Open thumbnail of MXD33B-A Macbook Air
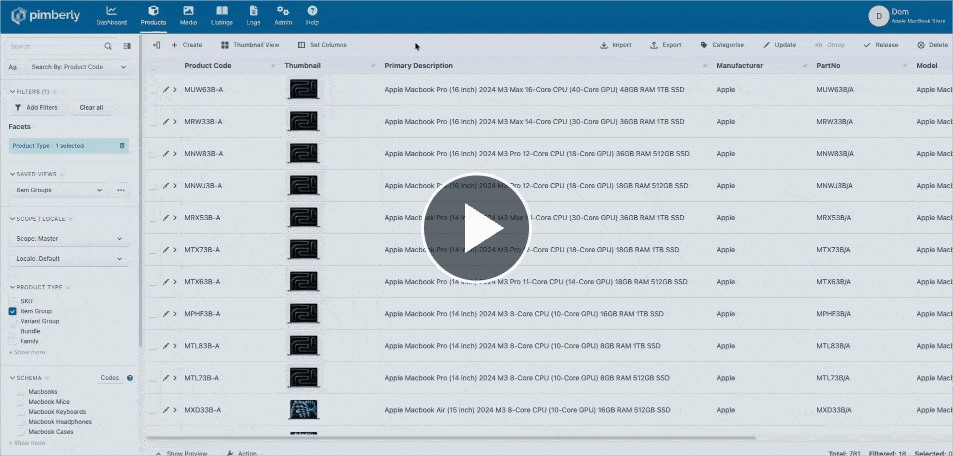Image resolution: width=953 pixels, height=456 pixels. (303, 410)
